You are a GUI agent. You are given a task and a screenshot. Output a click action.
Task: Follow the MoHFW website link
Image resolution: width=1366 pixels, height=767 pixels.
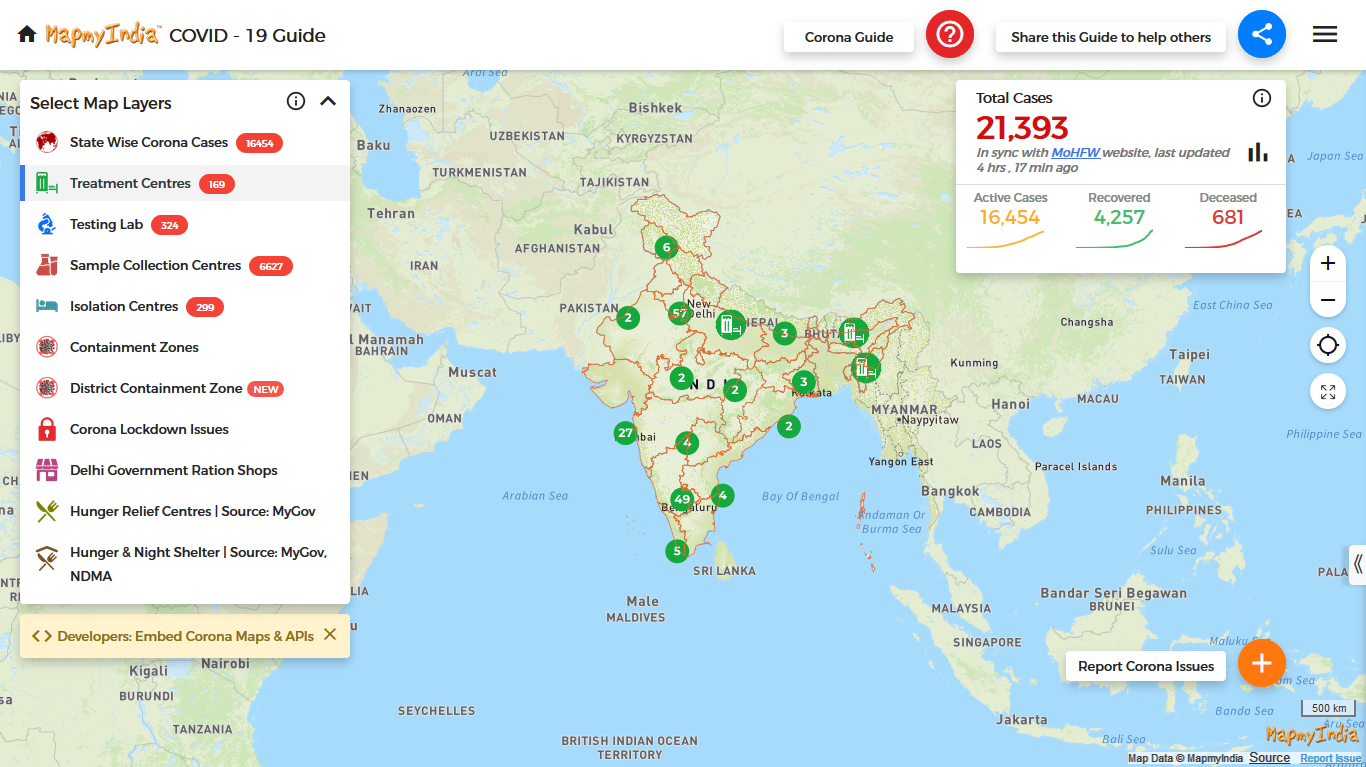[1076, 153]
